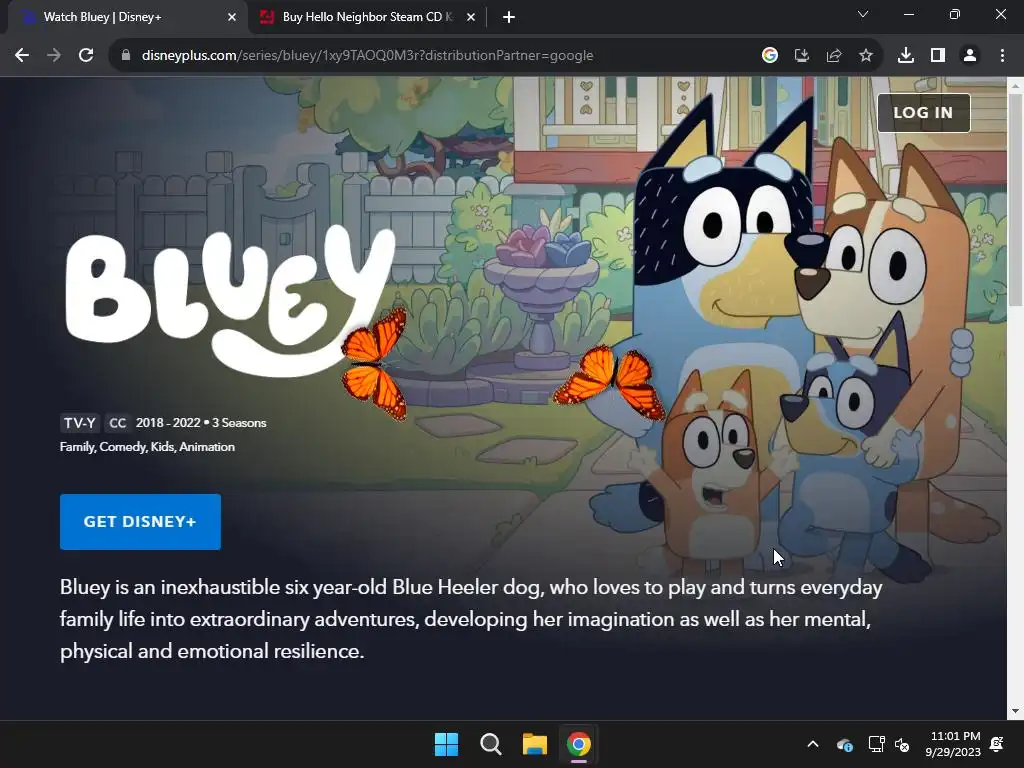Open File Explorer from taskbar
The image size is (1024, 768).
pos(534,744)
